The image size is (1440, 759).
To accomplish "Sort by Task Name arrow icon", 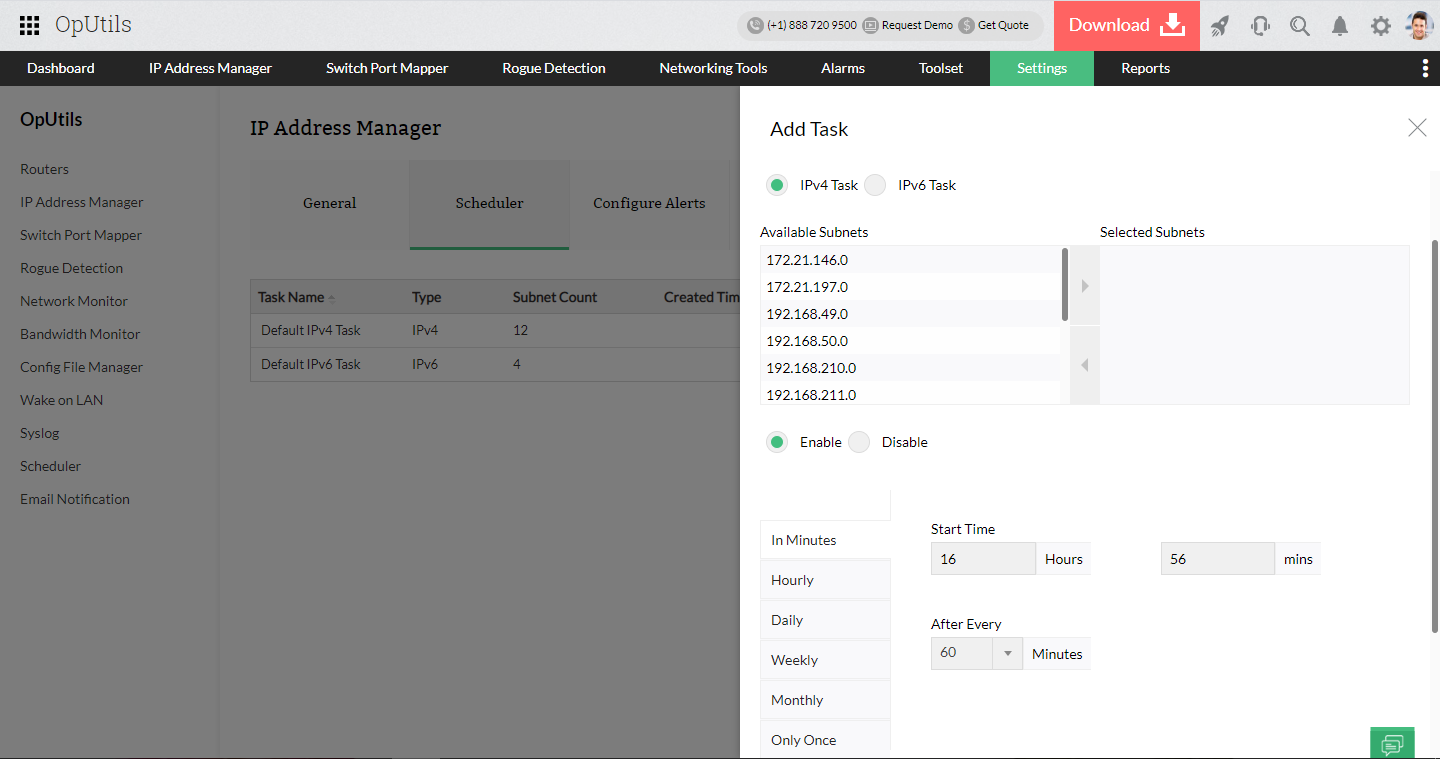I will (x=332, y=298).
